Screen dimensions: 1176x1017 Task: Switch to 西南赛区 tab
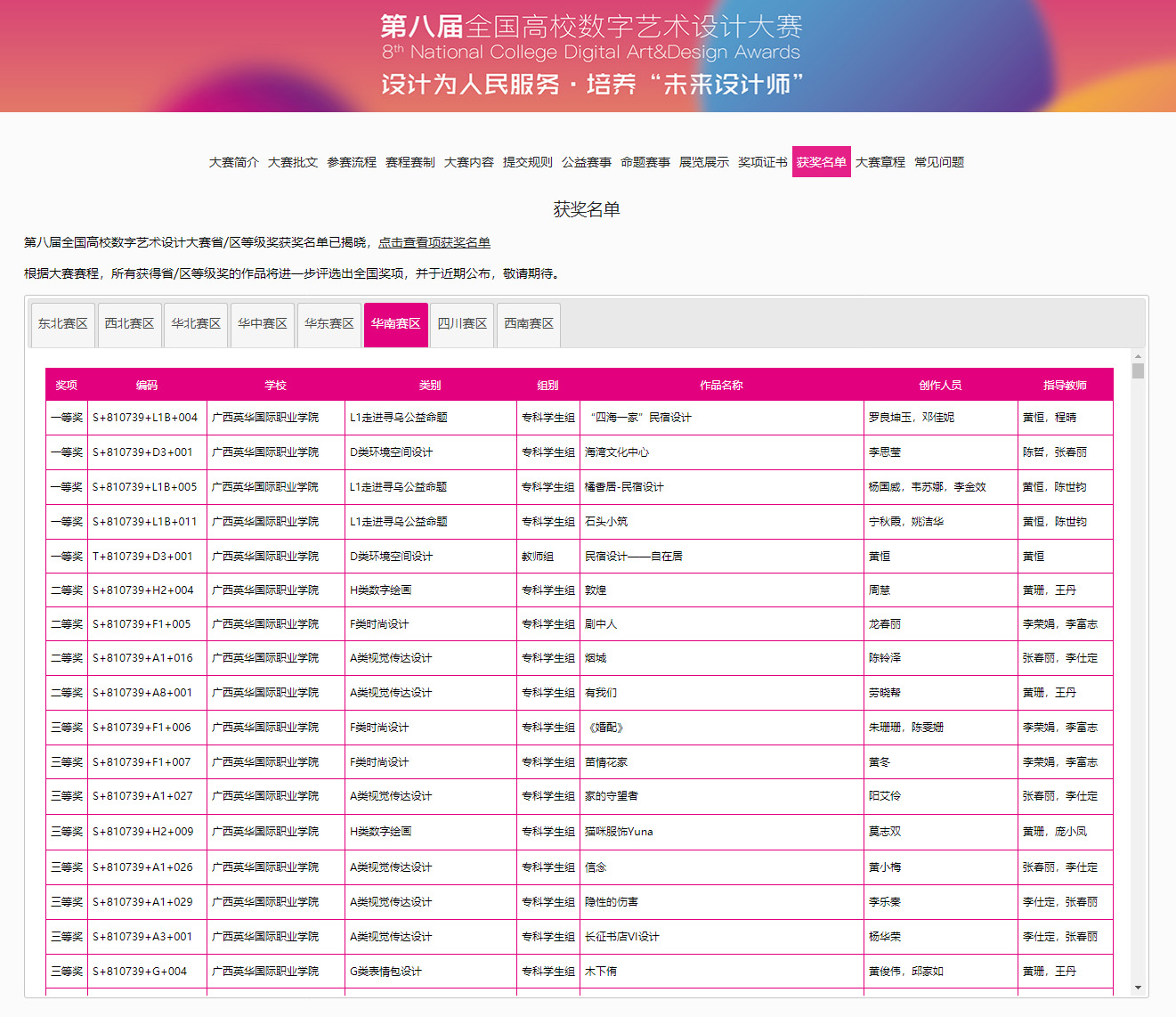coord(529,324)
